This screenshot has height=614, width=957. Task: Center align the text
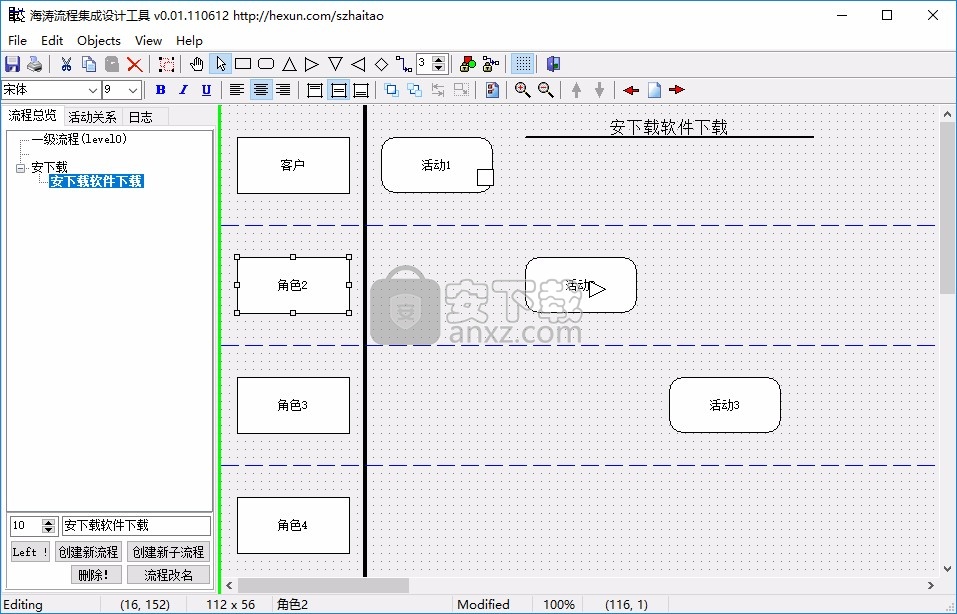261,90
